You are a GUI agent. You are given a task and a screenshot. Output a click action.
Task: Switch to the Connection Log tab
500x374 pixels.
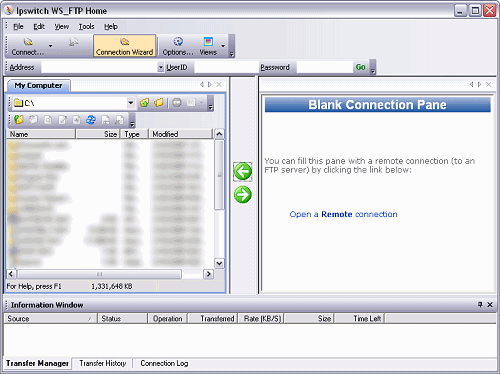click(164, 363)
